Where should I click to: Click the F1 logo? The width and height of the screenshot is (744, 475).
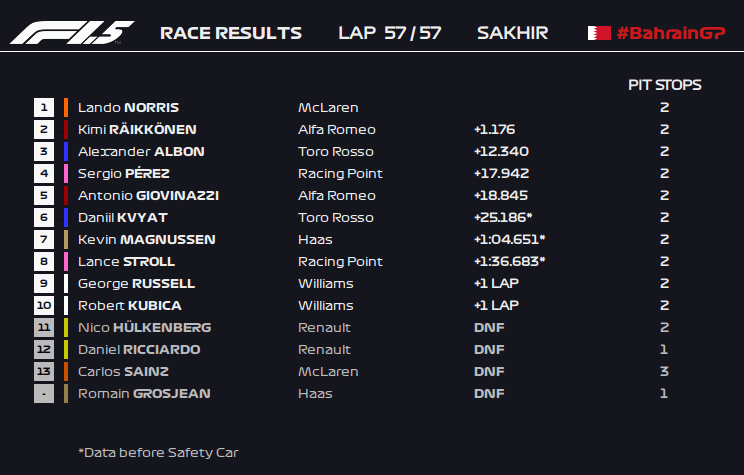(72, 33)
